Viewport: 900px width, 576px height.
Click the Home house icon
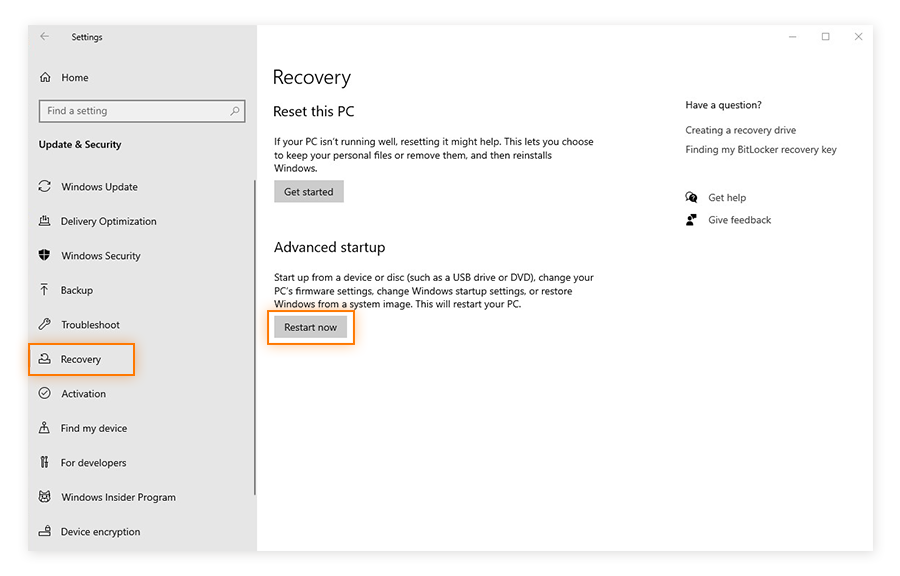coord(46,77)
